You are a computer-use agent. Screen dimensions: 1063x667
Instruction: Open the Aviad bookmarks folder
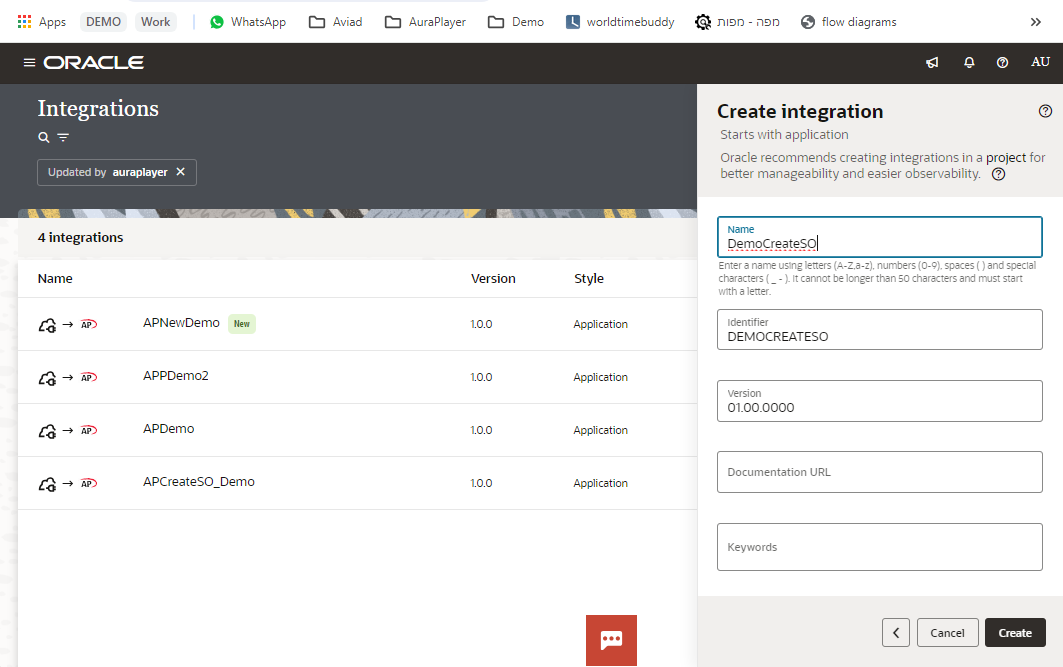click(x=336, y=22)
